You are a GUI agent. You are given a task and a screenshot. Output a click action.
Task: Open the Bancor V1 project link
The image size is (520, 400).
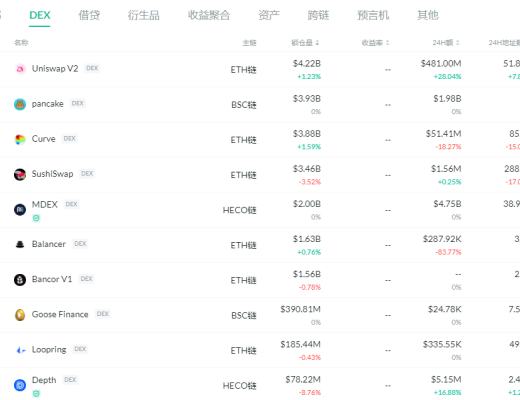click(x=52, y=279)
